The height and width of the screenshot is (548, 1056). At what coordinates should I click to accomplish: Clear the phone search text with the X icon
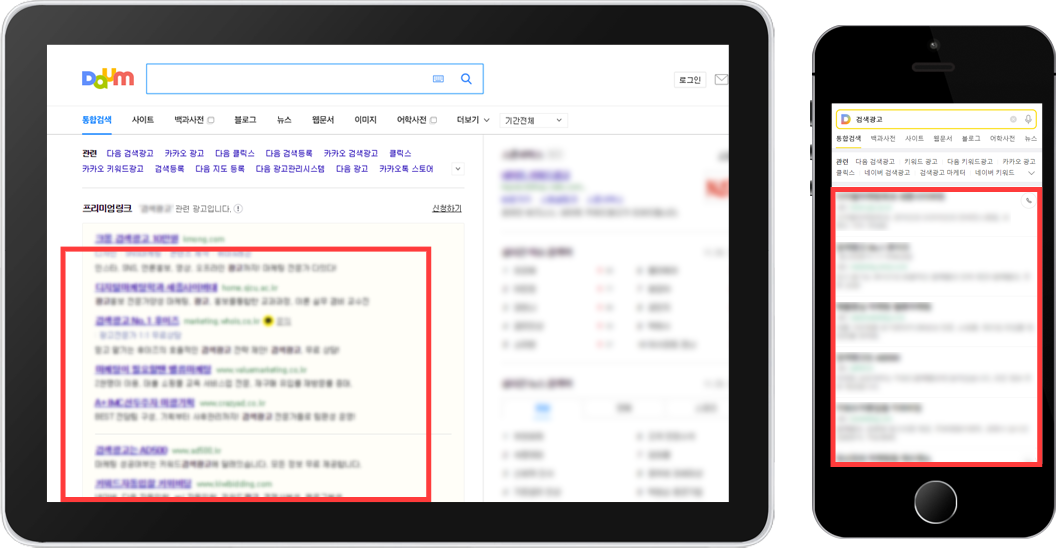1013,119
